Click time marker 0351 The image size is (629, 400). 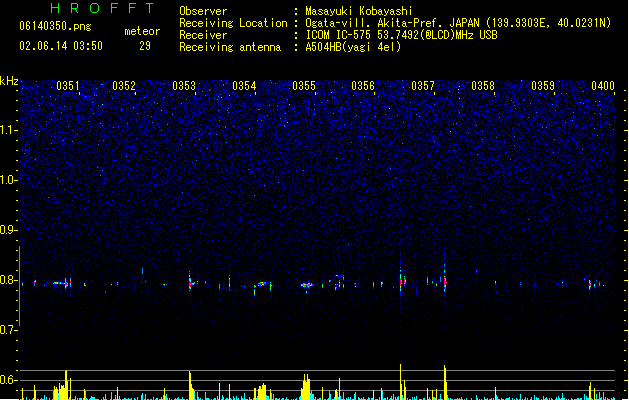68,86
